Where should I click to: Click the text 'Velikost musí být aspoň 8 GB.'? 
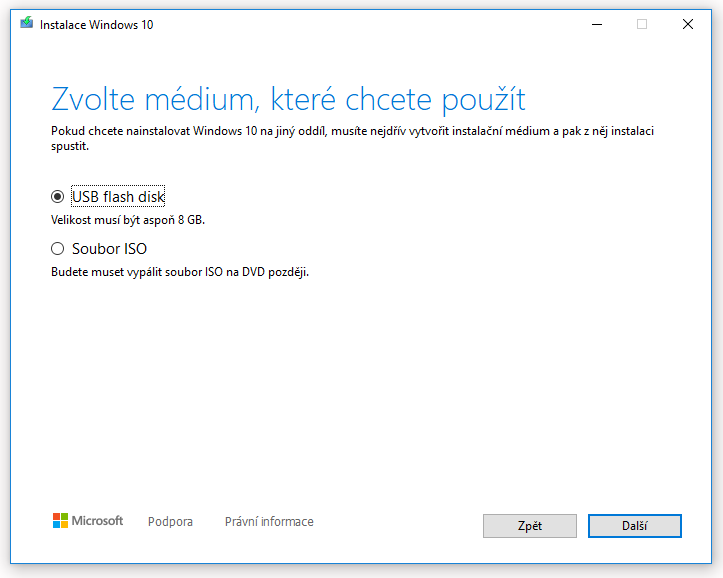click(x=128, y=220)
